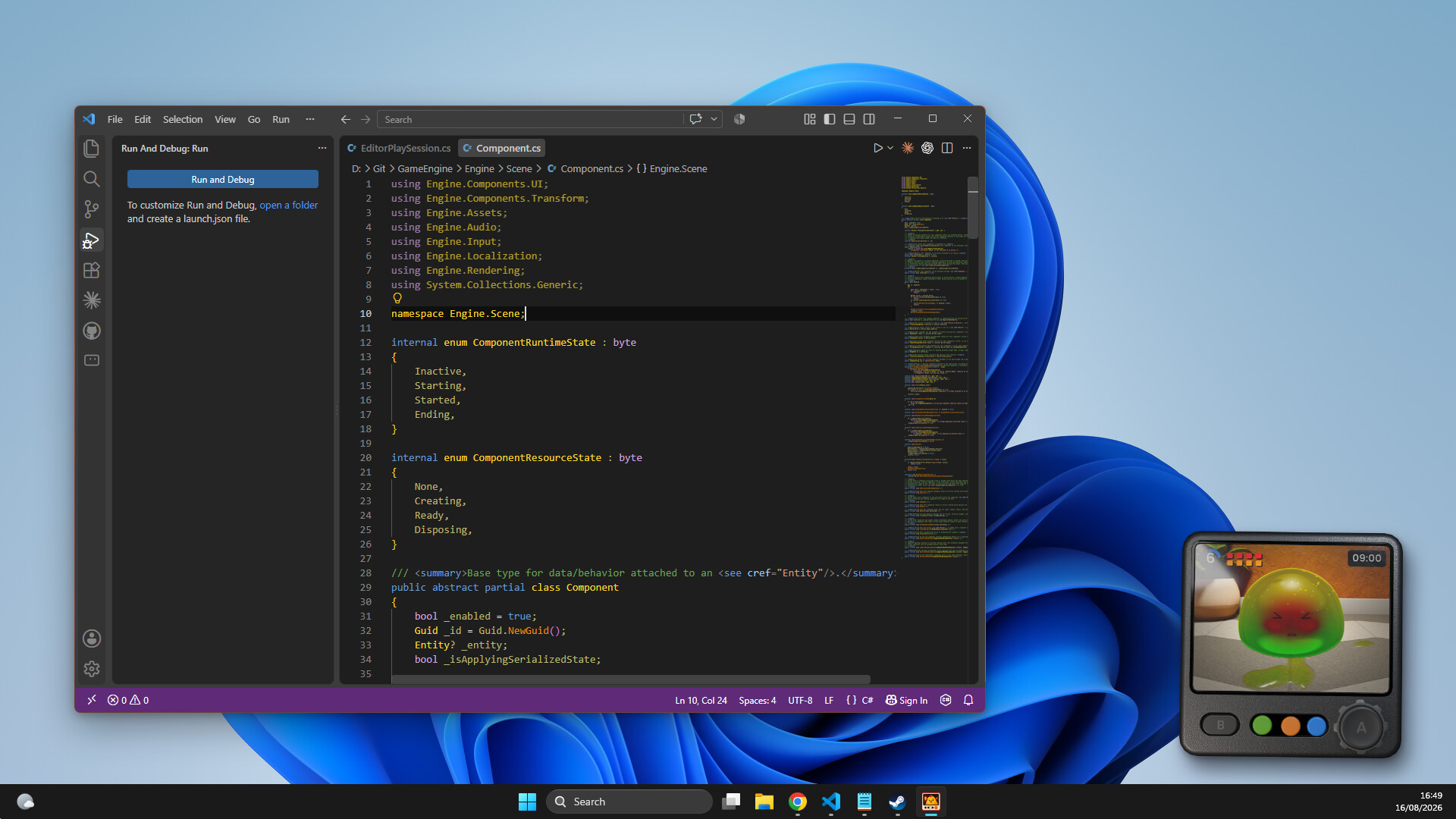
Task: Expand the run options dropdown next to play
Action: 890,148
